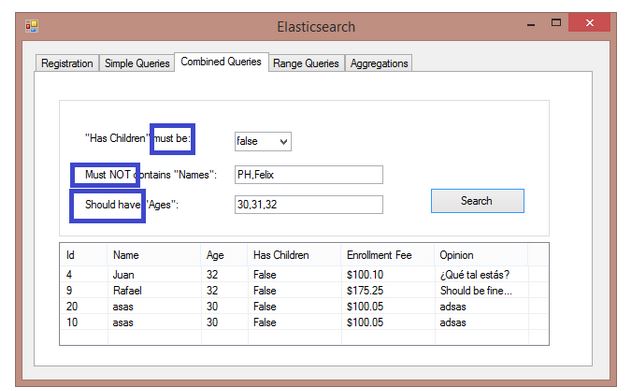Sort results by the Id column header
The image size is (625, 391).
[84, 255]
